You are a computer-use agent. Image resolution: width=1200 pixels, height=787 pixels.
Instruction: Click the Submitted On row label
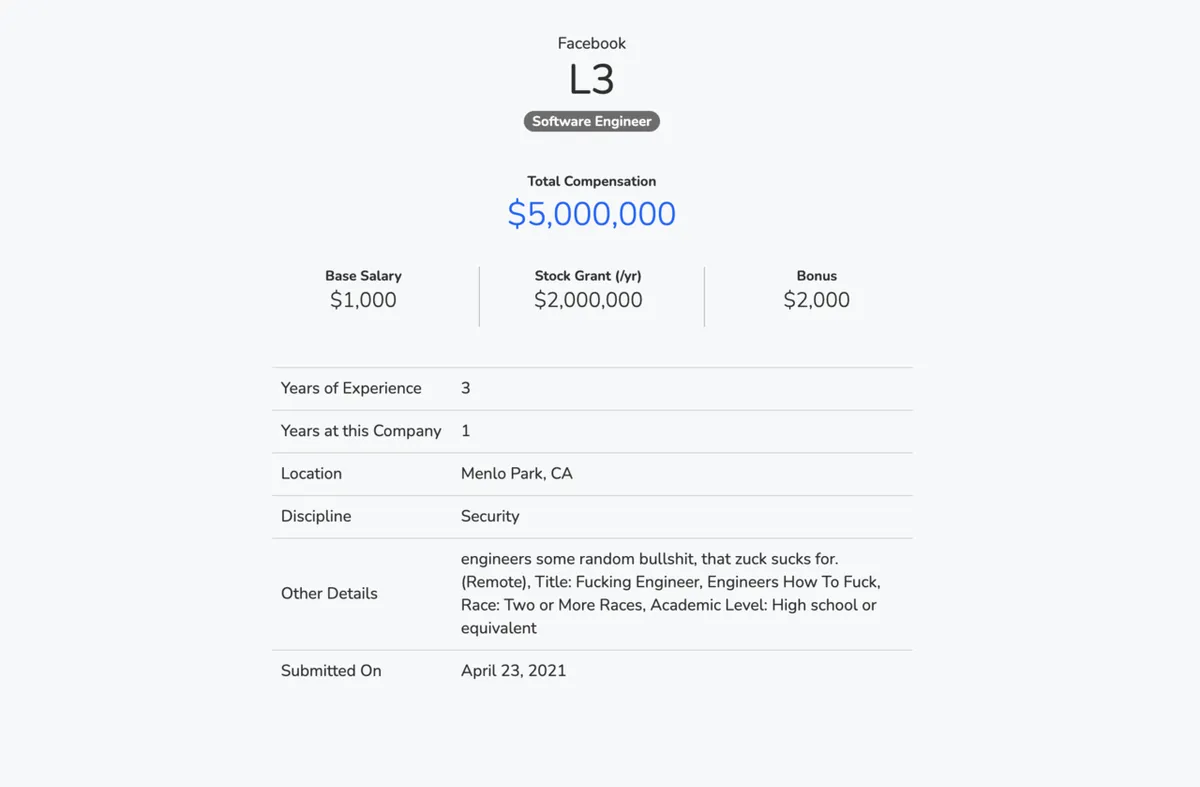pos(331,671)
